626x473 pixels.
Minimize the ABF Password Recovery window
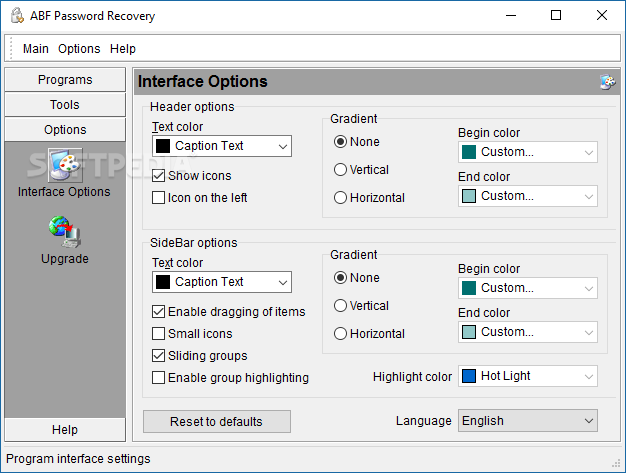coord(511,16)
